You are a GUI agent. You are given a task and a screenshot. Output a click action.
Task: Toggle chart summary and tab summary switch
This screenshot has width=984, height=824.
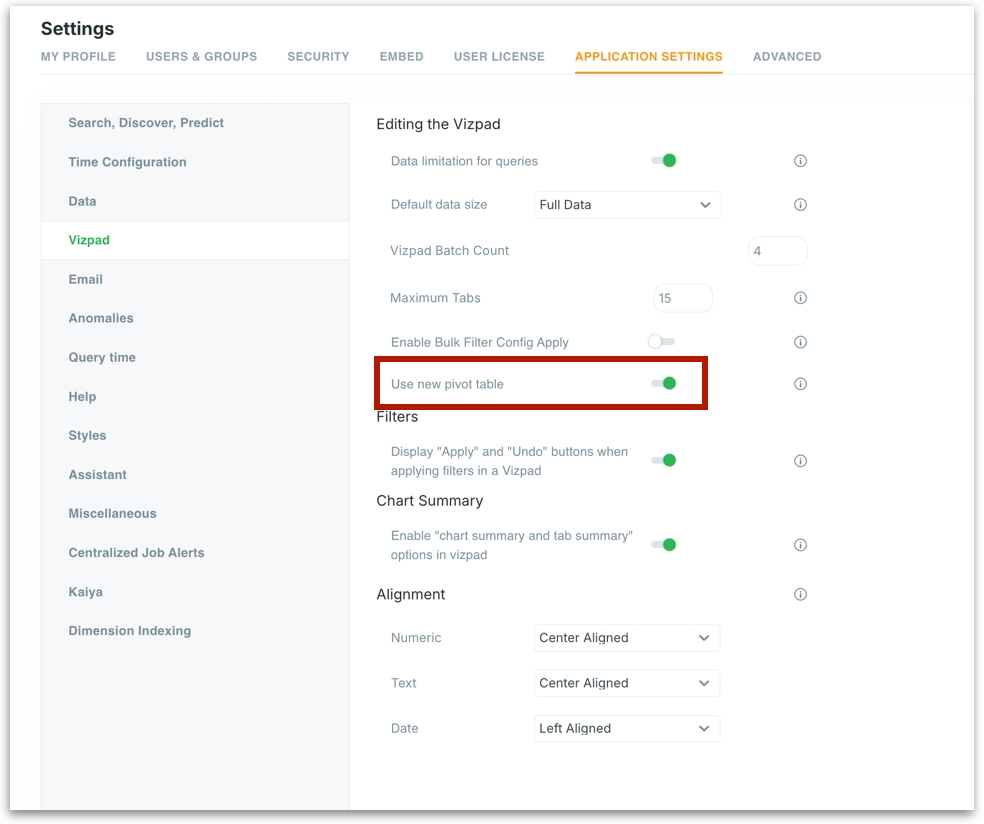[x=664, y=545]
